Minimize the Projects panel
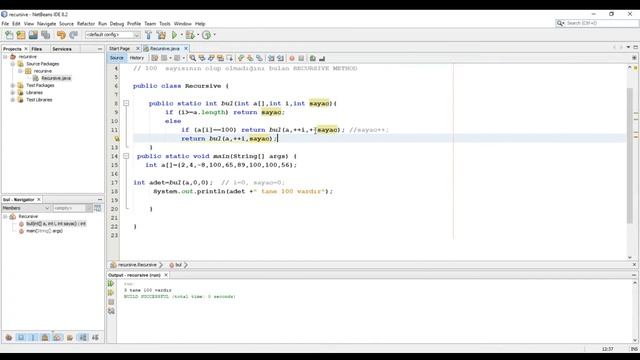Screen dimensions: 640x360 pos(100,49)
